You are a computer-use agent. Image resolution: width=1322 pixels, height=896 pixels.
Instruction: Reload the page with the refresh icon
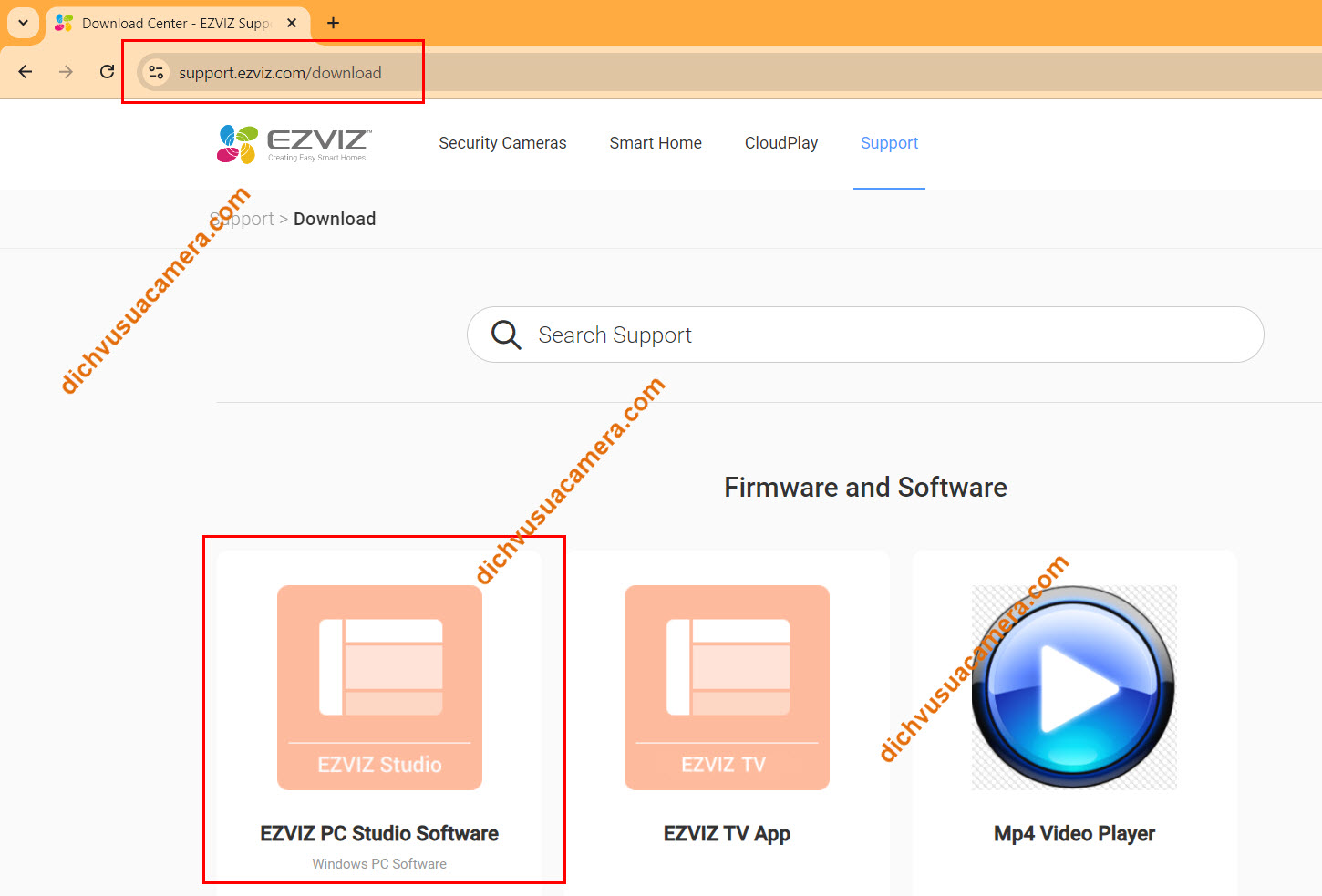(107, 72)
